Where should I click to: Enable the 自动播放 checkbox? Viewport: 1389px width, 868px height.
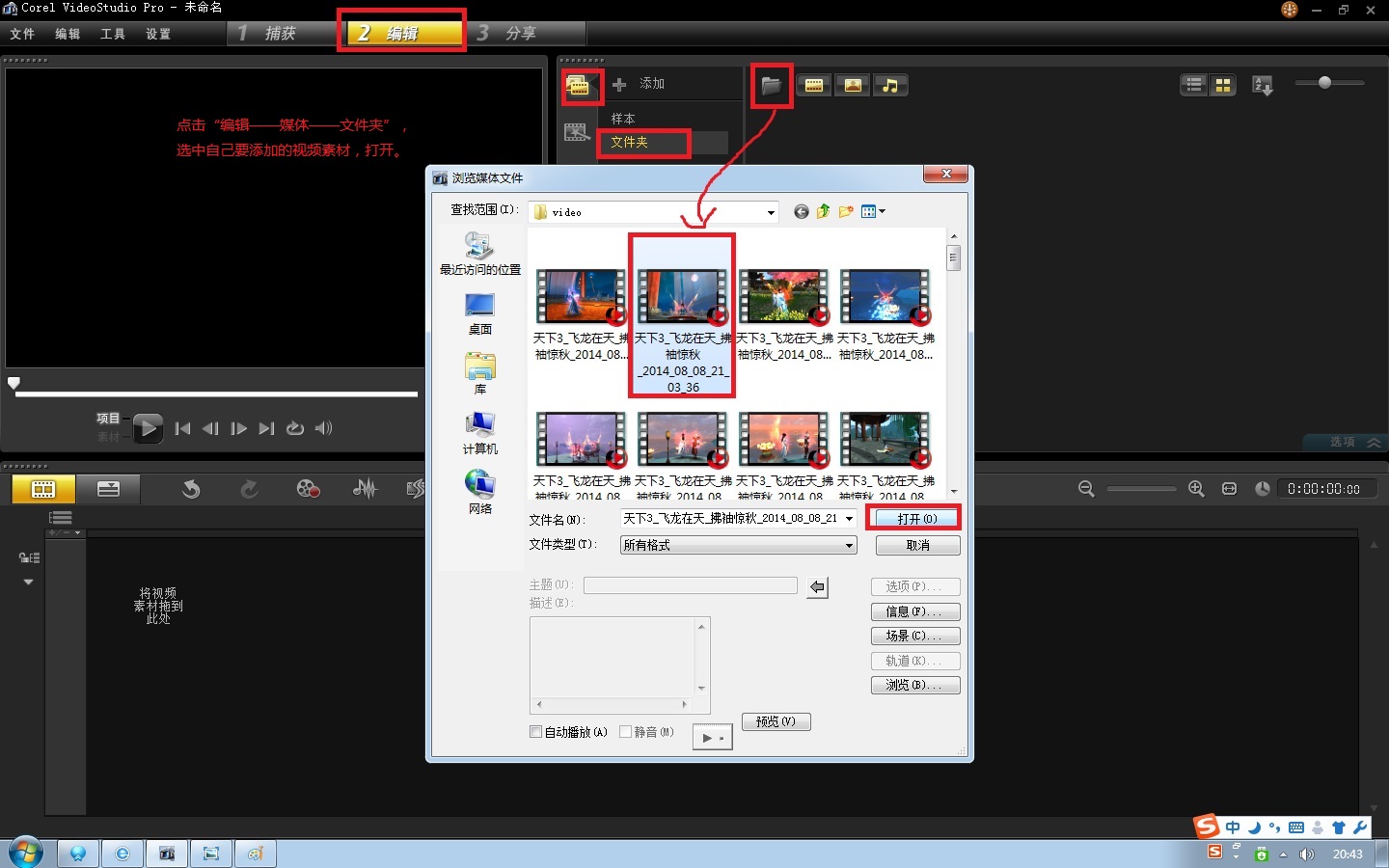click(535, 732)
